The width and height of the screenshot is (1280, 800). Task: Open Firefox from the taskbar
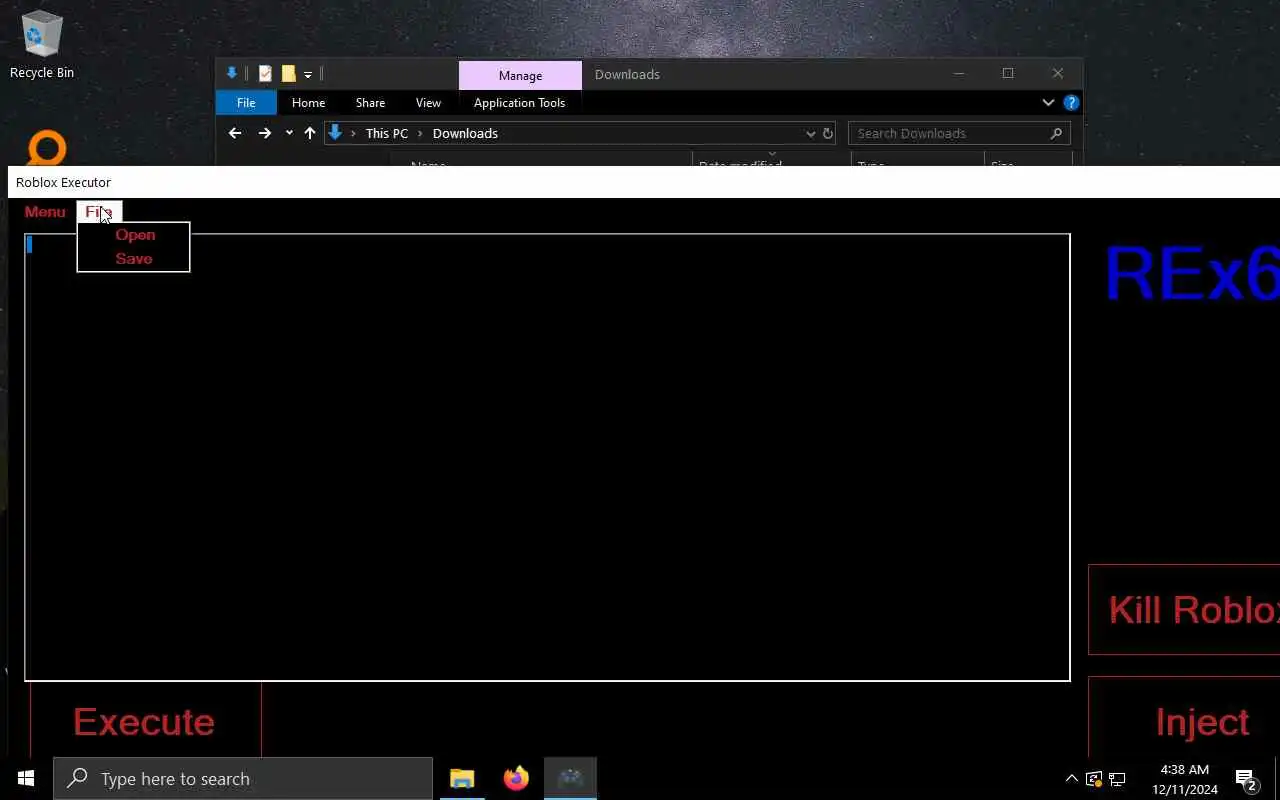tap(516, 778)
